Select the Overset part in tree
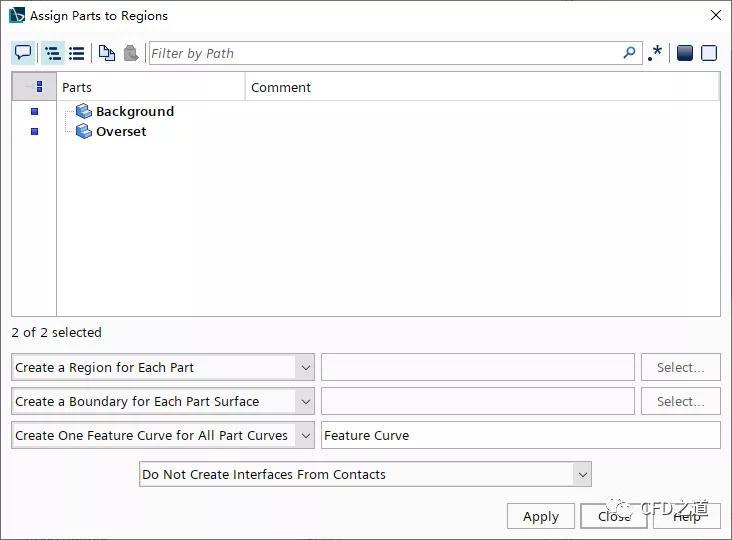Viewport: 732px width, 540px height. (x=121, y=131)
